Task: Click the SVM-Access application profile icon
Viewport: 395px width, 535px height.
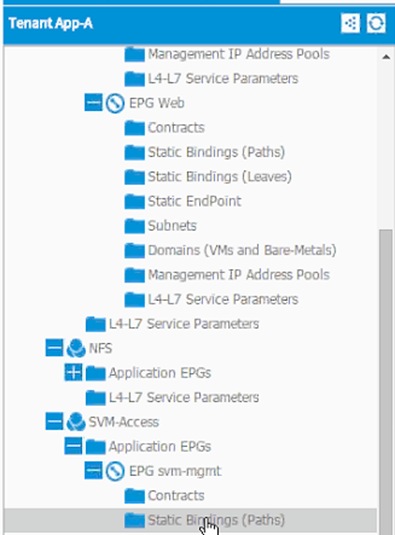Action: click(76, 422)
